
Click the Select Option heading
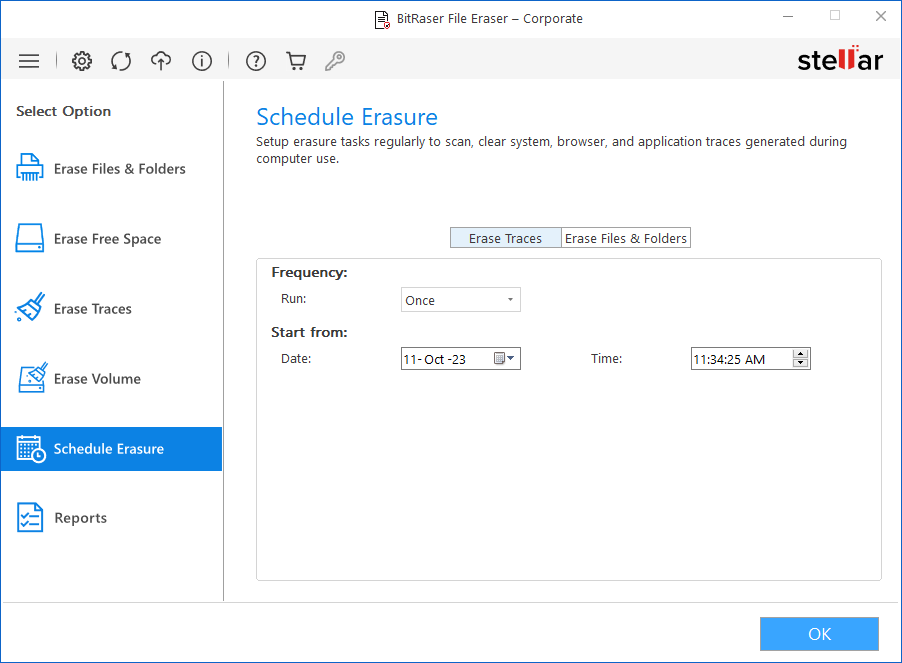[x=63, y=112]
